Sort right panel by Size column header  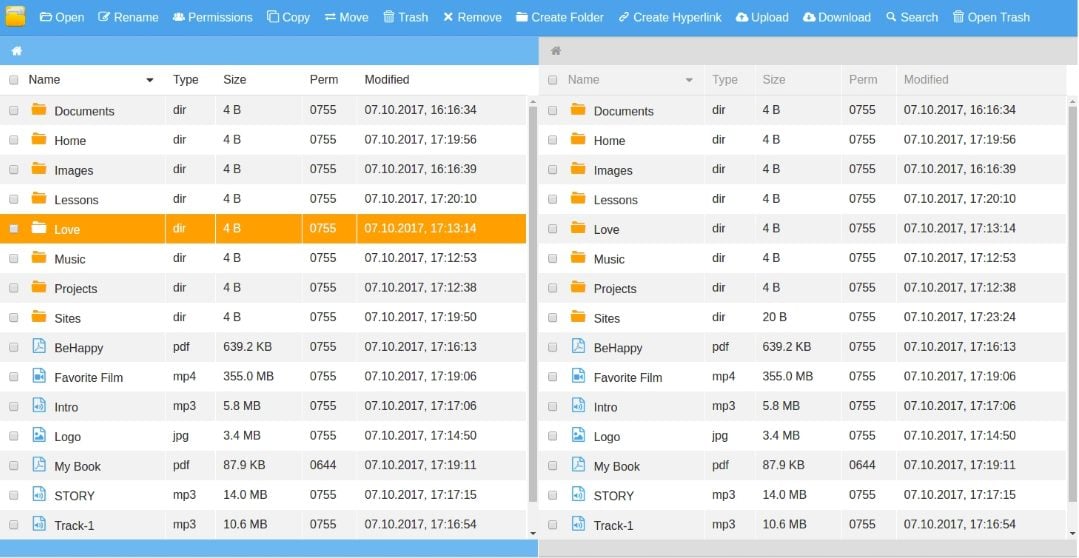(773, 80)
